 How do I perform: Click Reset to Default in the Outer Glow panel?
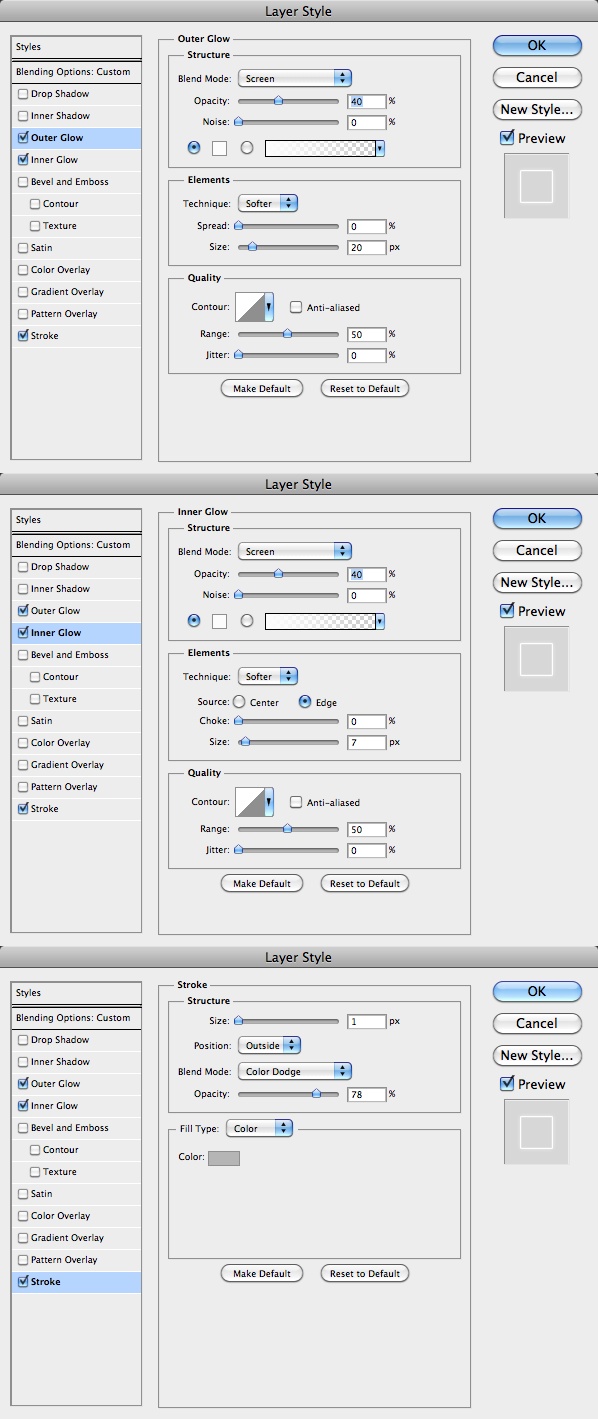click(365, 388)
